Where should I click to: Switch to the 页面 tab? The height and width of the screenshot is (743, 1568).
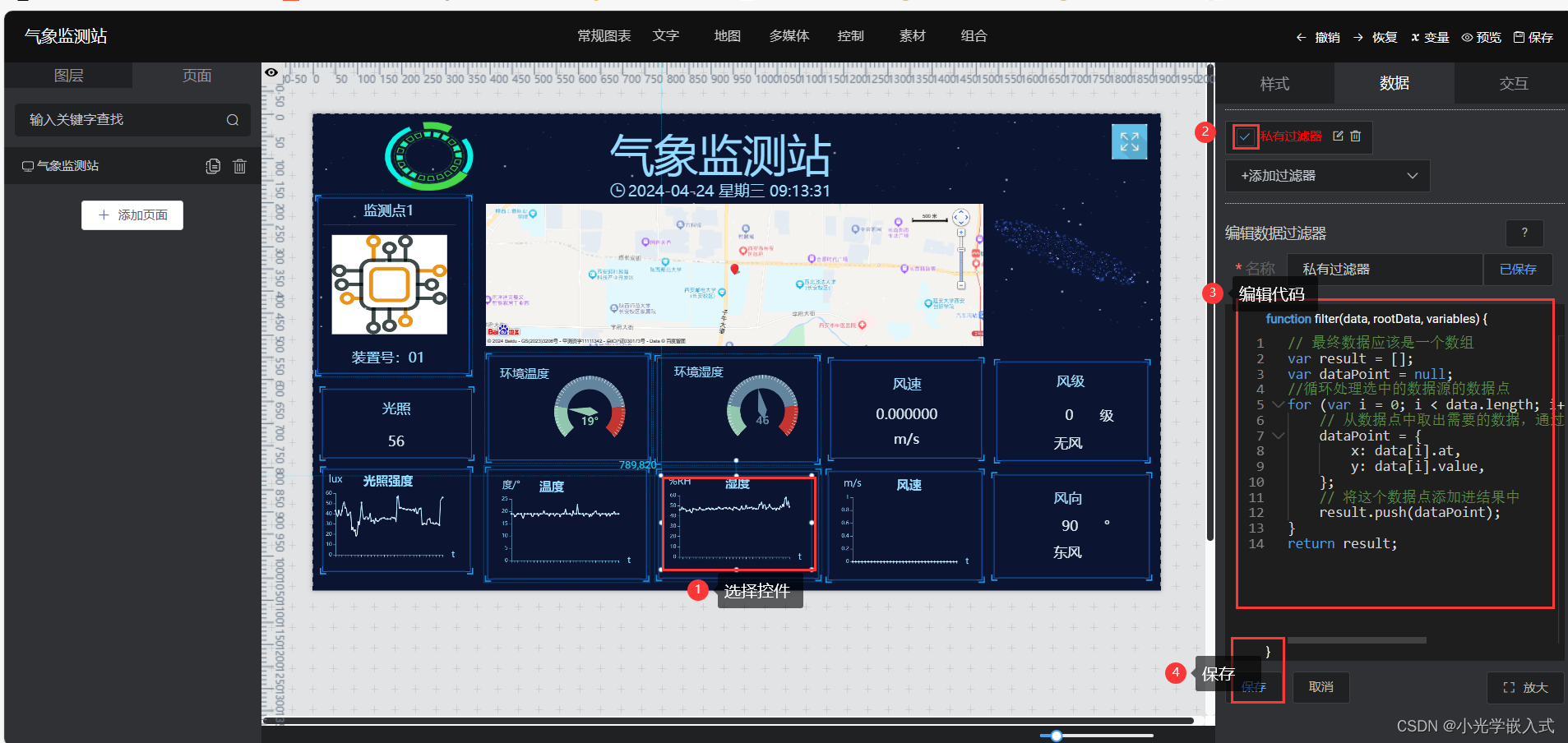(197, 76)
